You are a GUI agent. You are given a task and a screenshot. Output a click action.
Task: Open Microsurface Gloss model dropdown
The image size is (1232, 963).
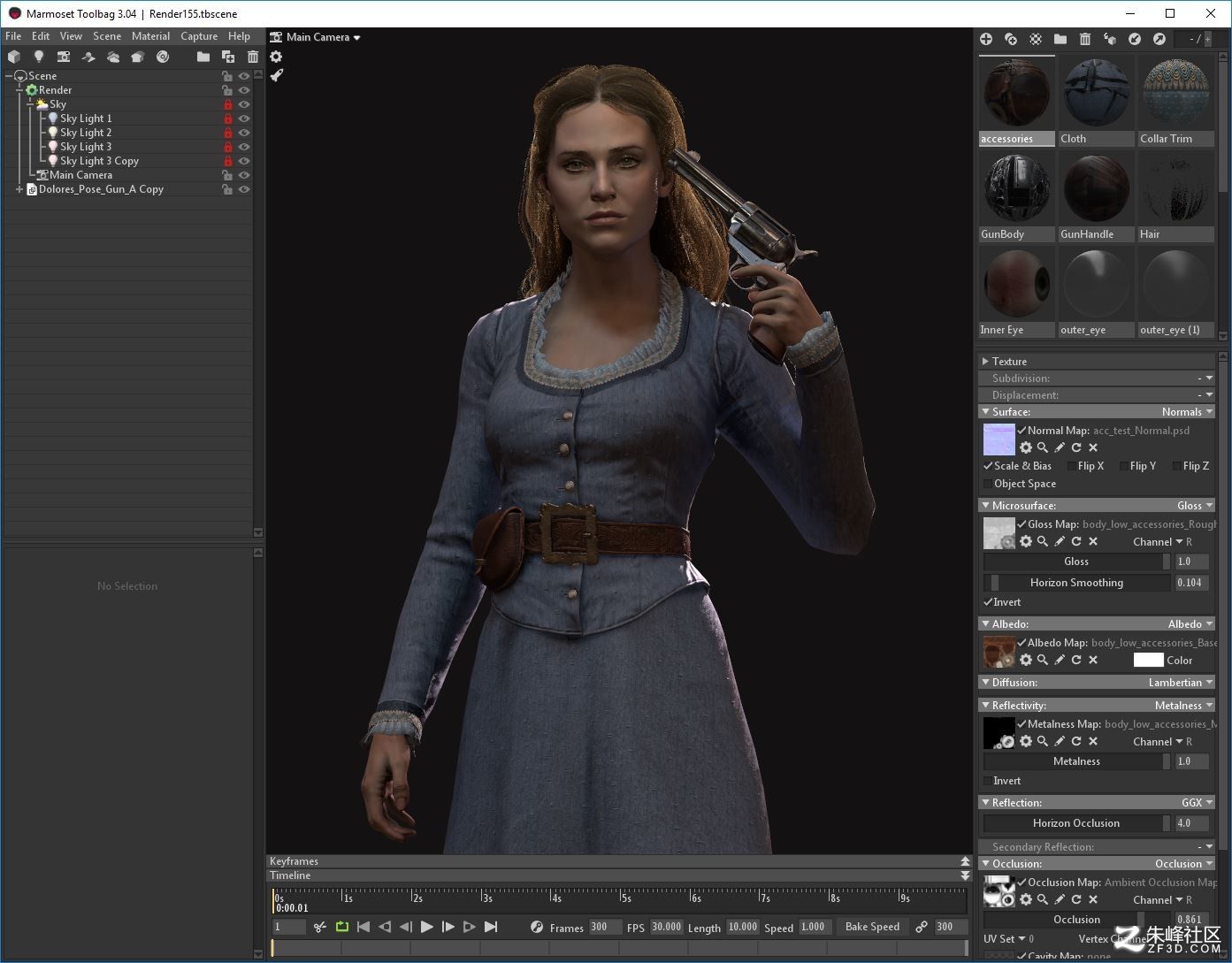pos(1195,506)
